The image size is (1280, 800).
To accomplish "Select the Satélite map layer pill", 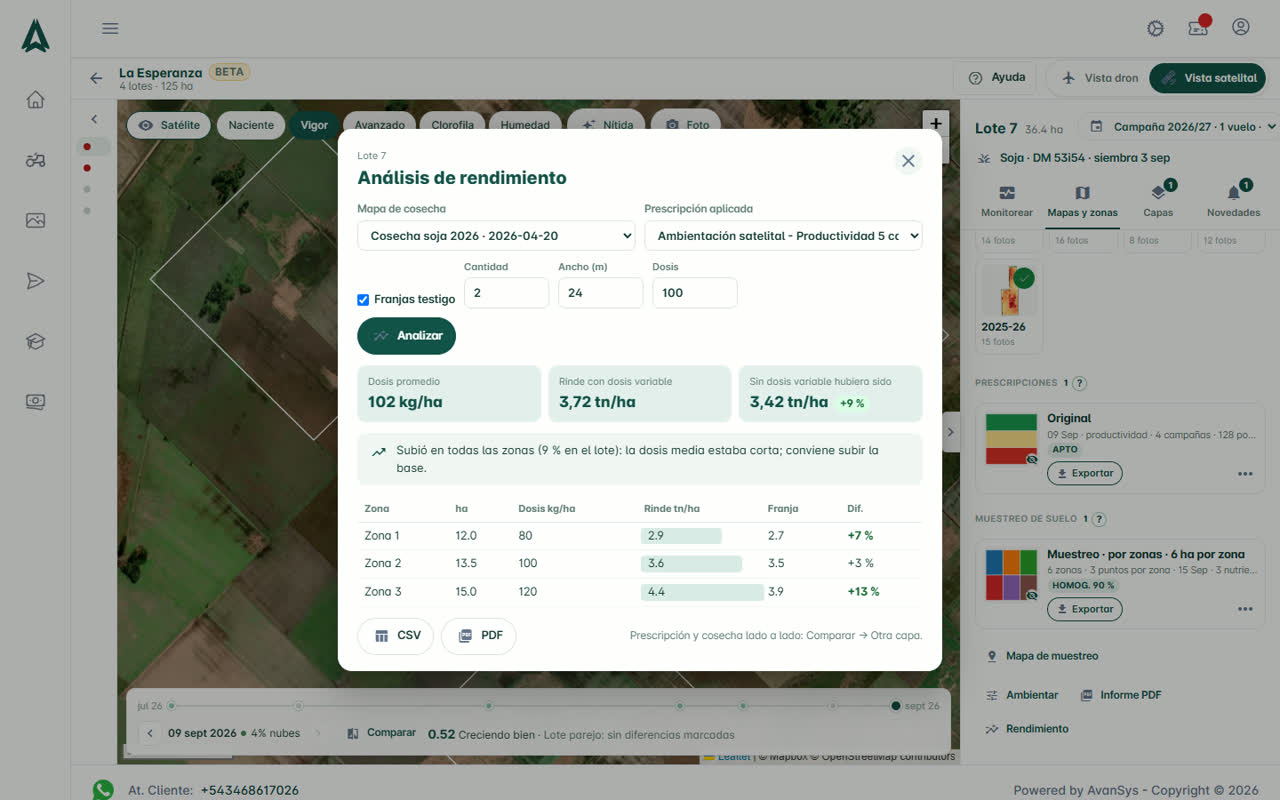I will [169, 125].
